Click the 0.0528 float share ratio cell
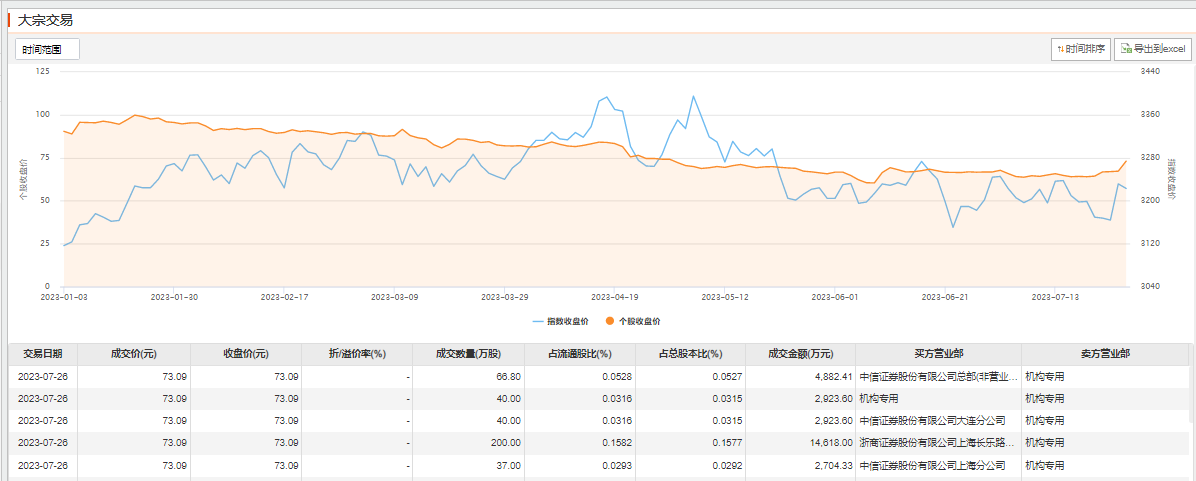This screenshot has width=1196, height=481. (x=580, y=377)
